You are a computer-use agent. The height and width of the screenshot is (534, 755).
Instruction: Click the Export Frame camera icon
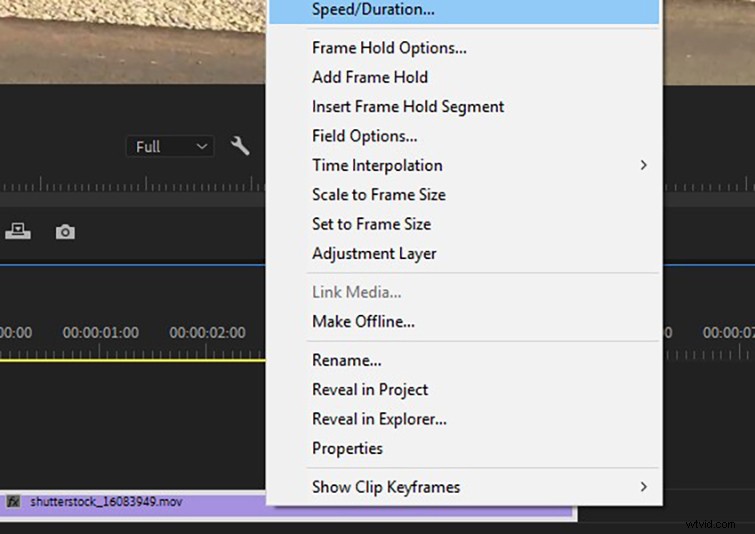click(x=65, y=232)
